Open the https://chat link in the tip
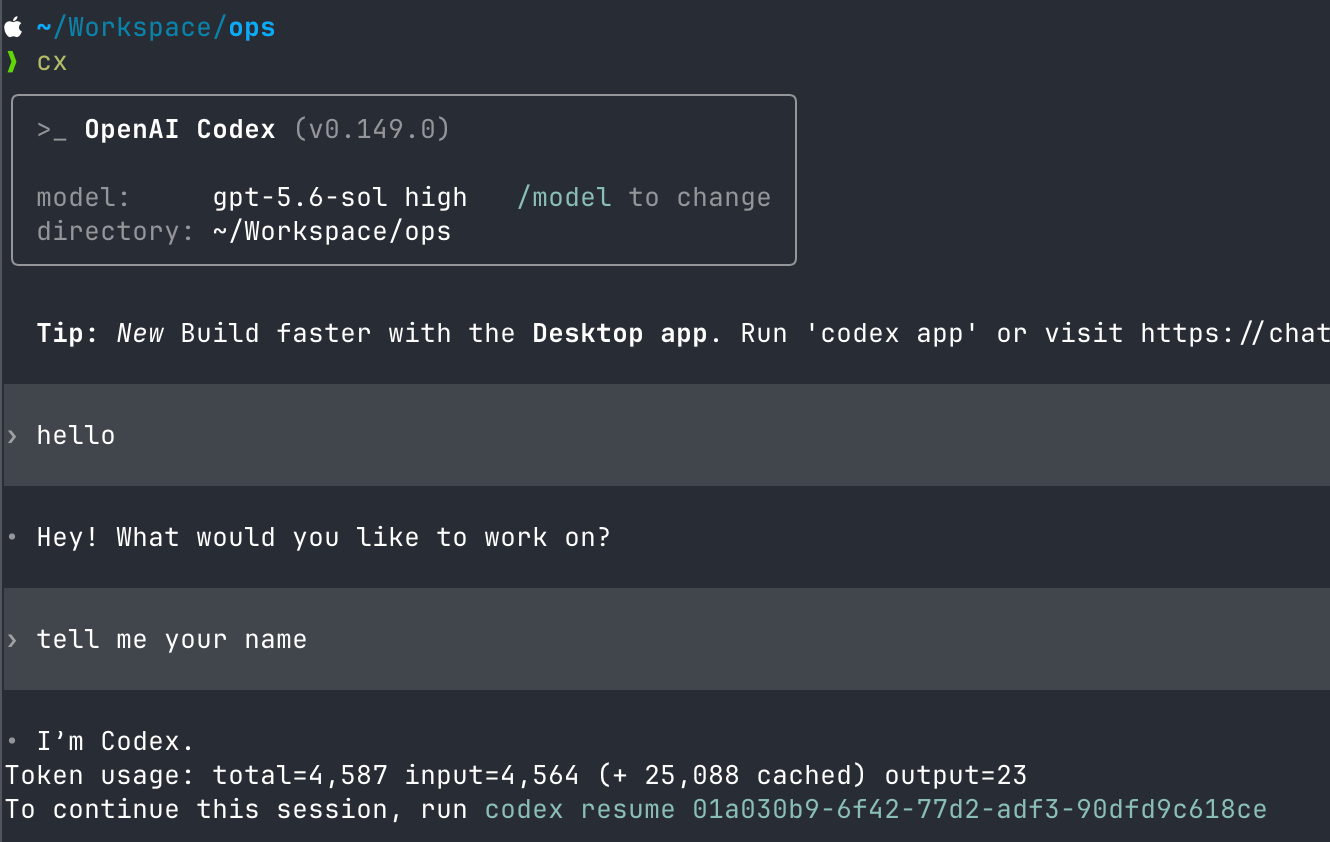This screenshot has width=1330, height=842. tap(1235, 333)
